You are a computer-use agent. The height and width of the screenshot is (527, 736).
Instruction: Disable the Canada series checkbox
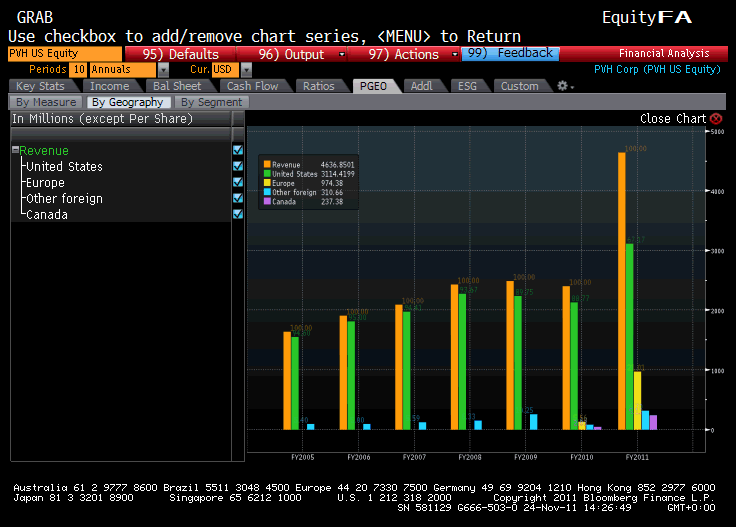238,214
